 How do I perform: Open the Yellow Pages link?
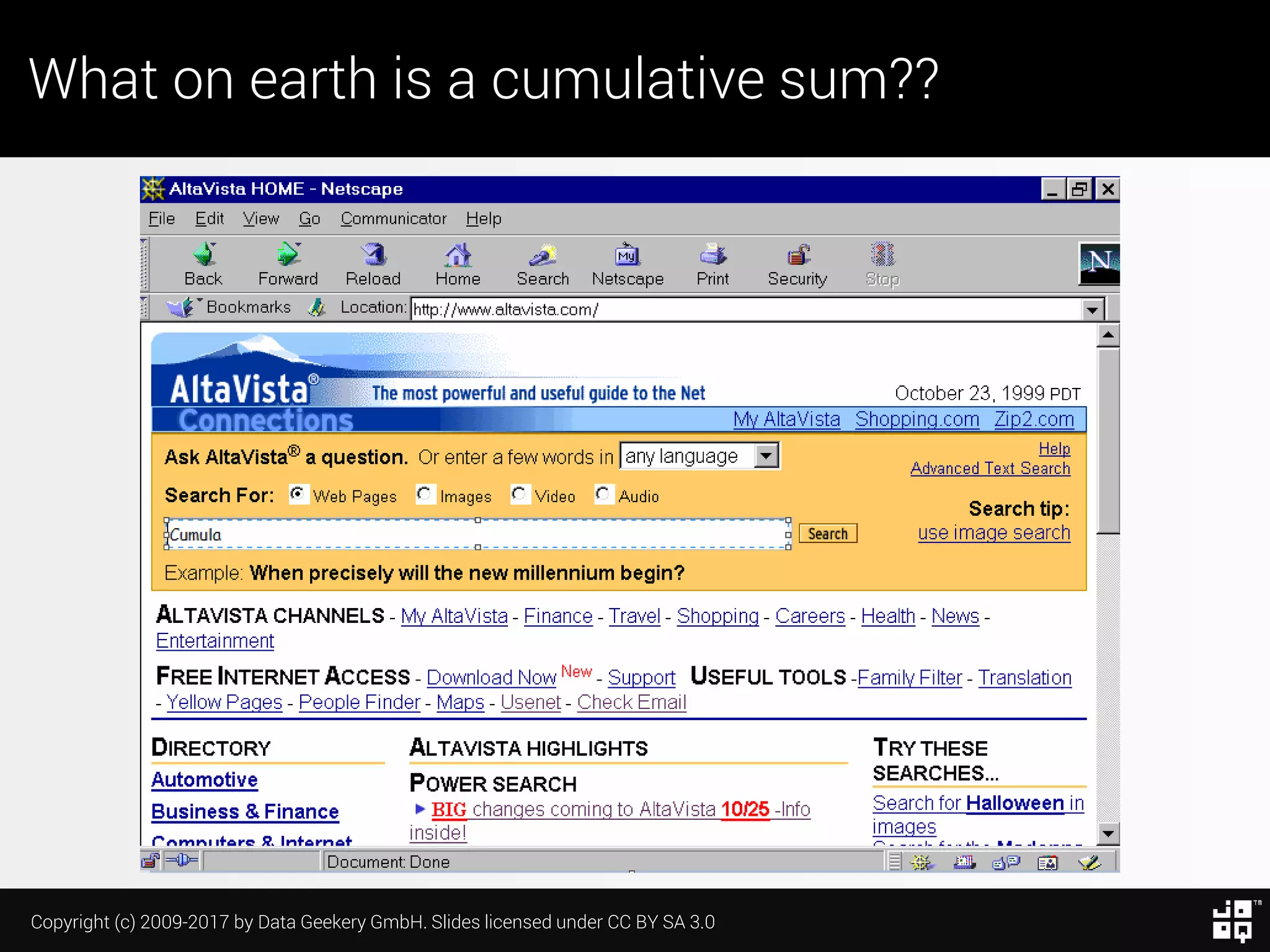pos(224,702)
